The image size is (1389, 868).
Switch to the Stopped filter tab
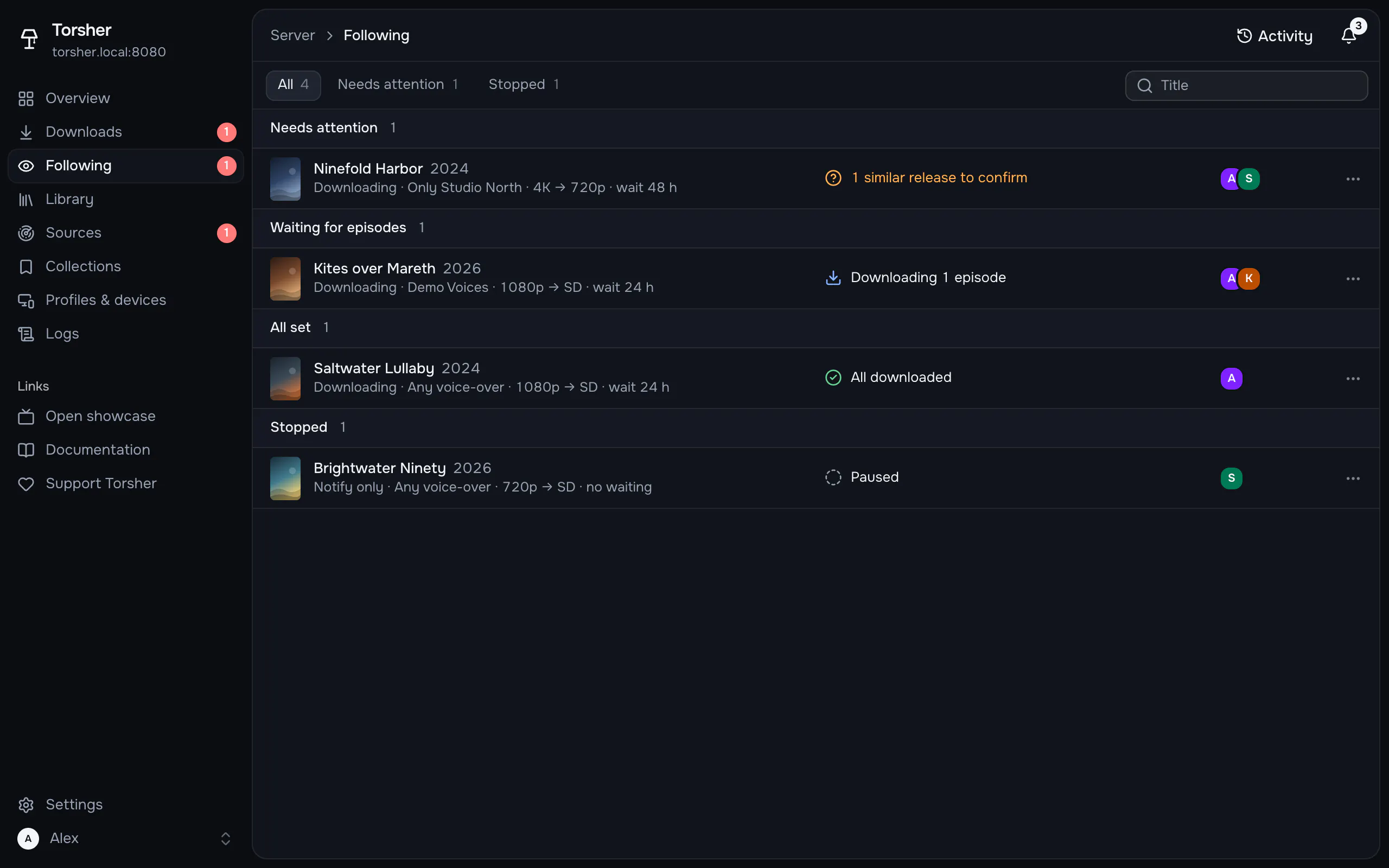coord(524,85)
